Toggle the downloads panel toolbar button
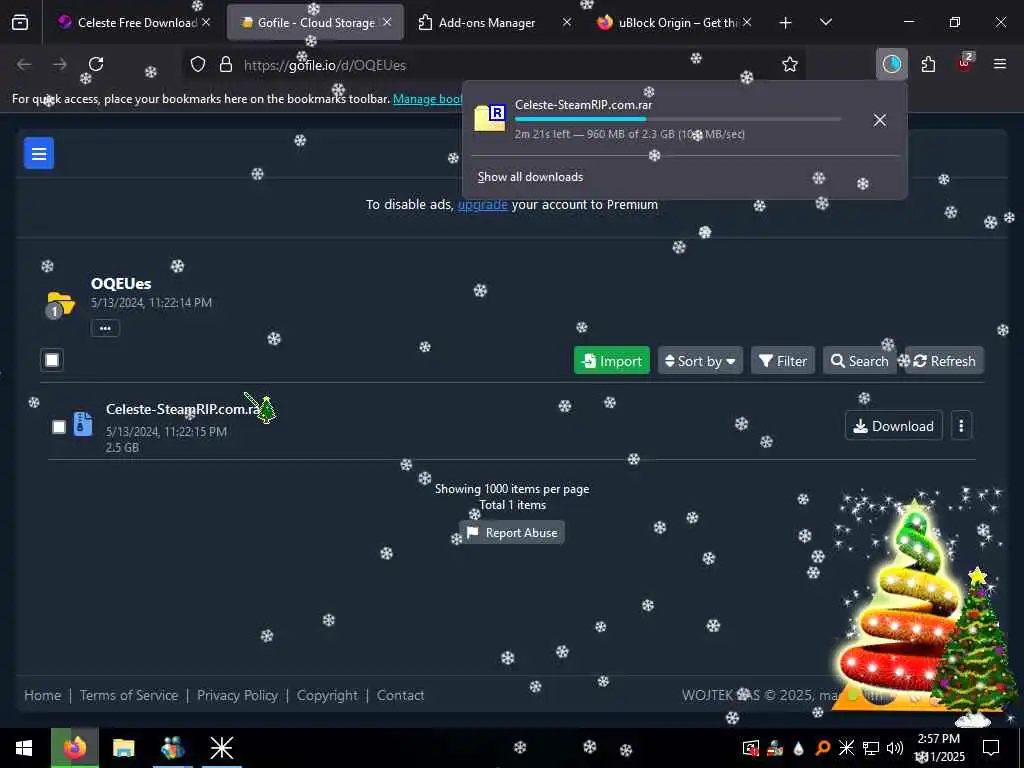This screenshot has height=768, width=1024. coord(891,64)
